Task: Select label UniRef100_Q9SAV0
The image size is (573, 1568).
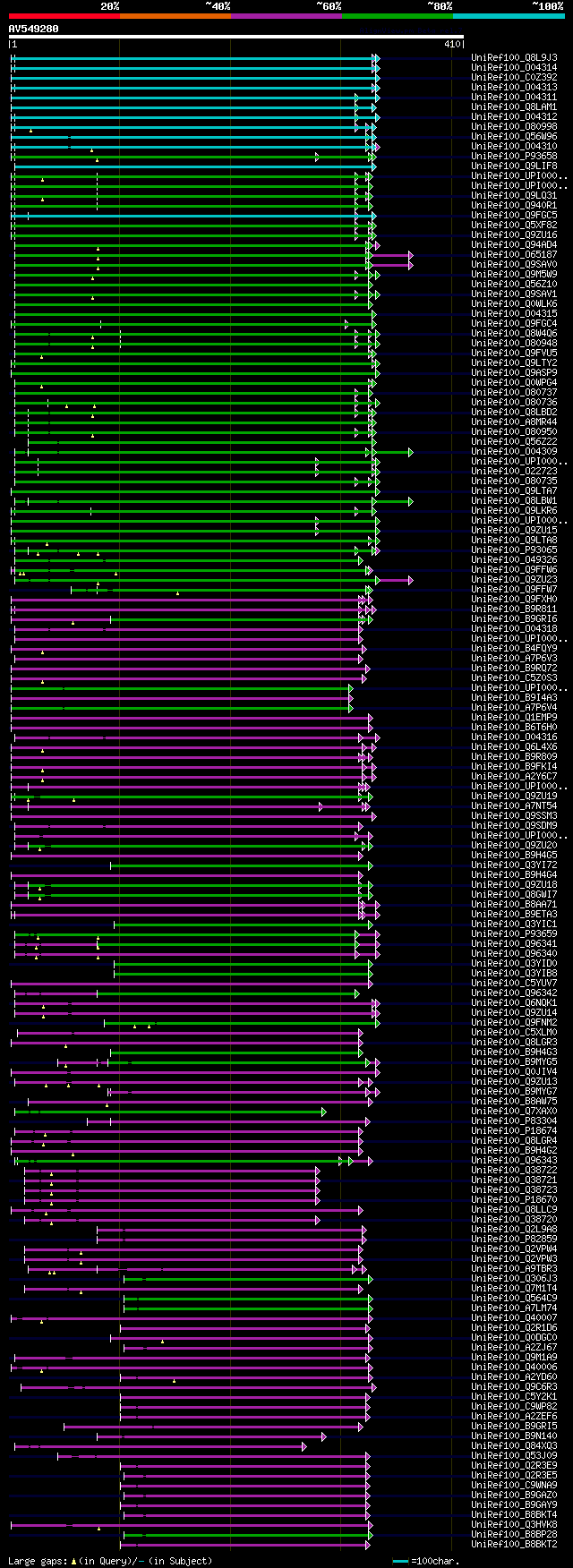Action: tap(514, 264)
